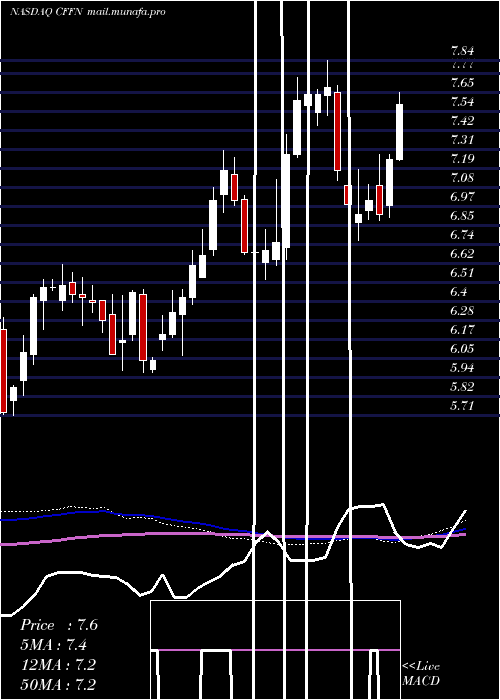Click the 5.82 price axis label
500x700 pixels.
[462, 387]
